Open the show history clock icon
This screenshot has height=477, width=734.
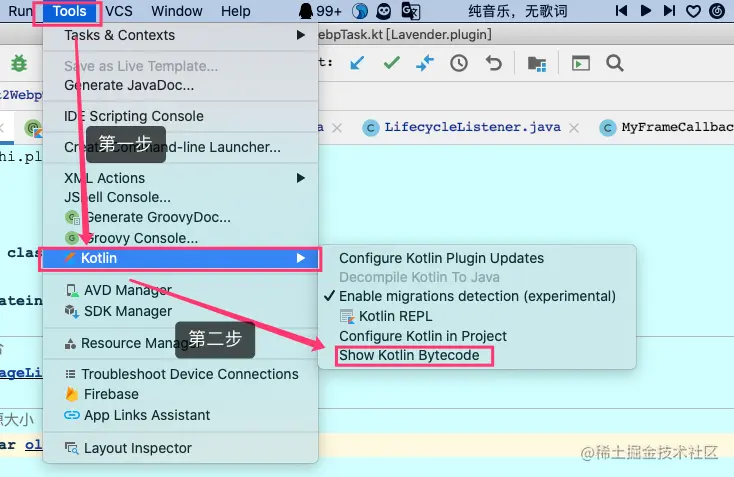(x=459, y=63)
